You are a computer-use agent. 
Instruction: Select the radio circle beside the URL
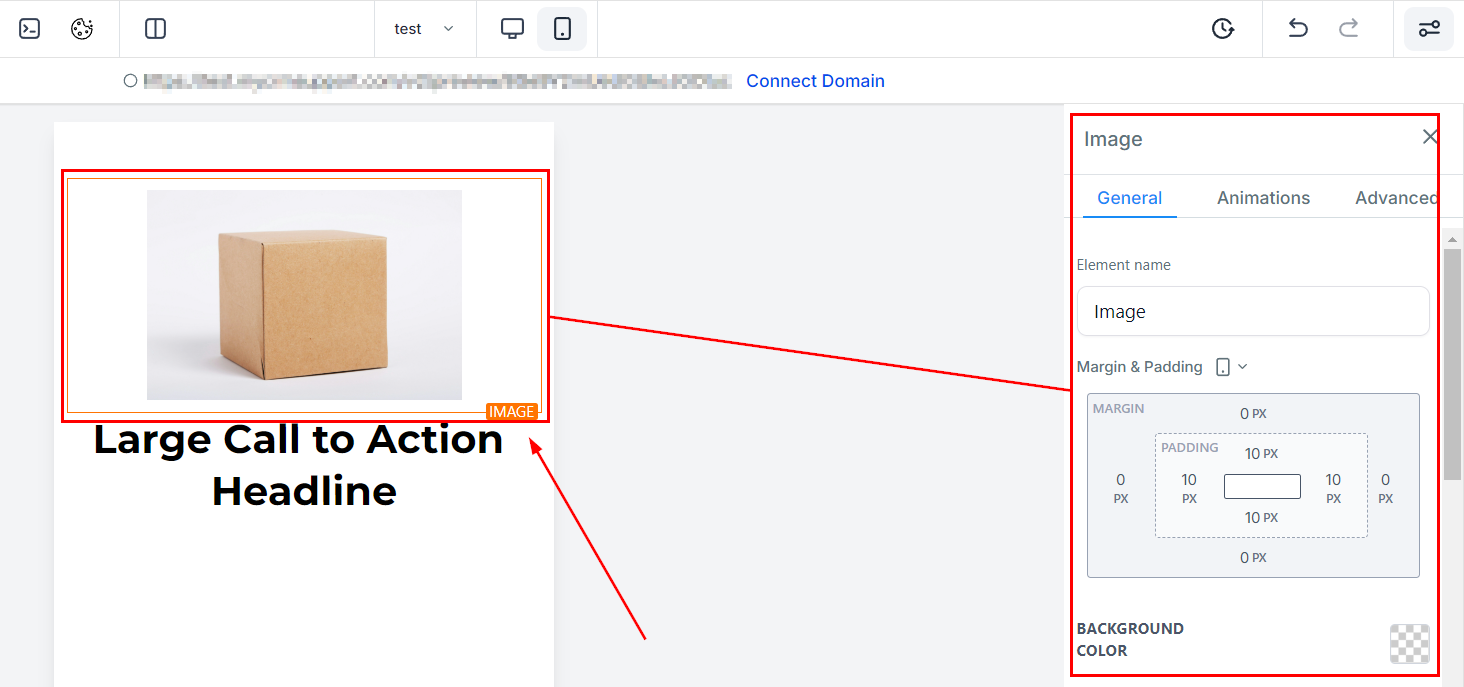[x=130, y=81]
